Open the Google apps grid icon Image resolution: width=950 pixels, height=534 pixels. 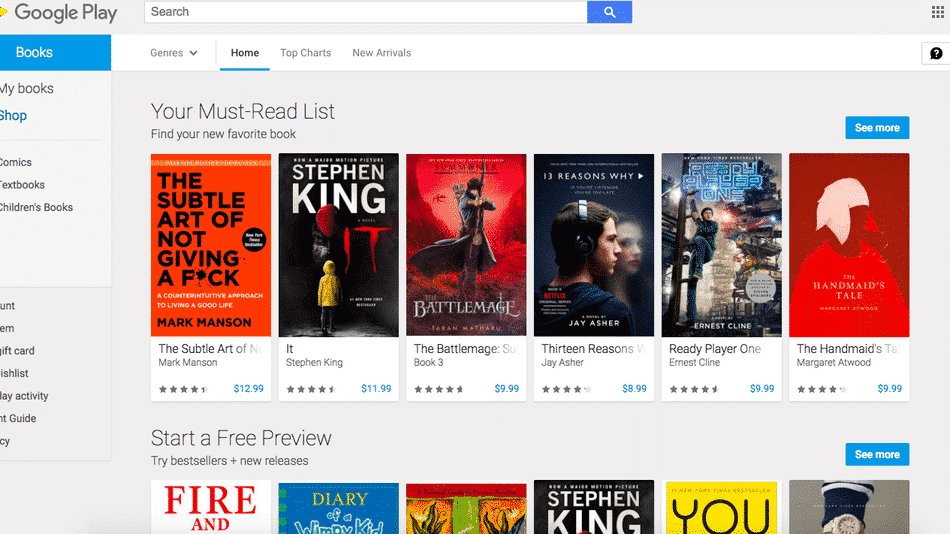click(x=937, y=12)
